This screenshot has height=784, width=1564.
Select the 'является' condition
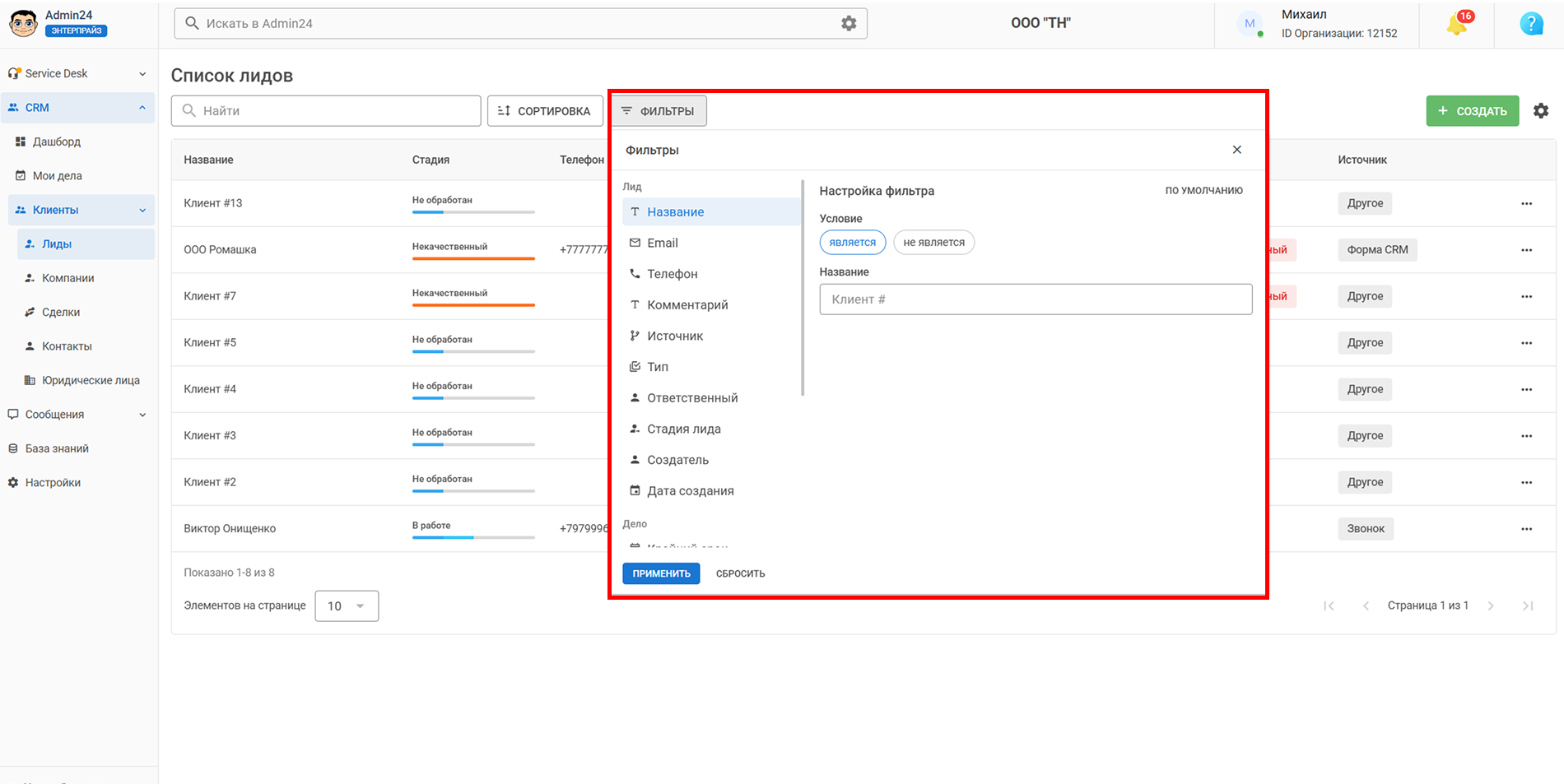pyautogui.click(x=853, y=243)
